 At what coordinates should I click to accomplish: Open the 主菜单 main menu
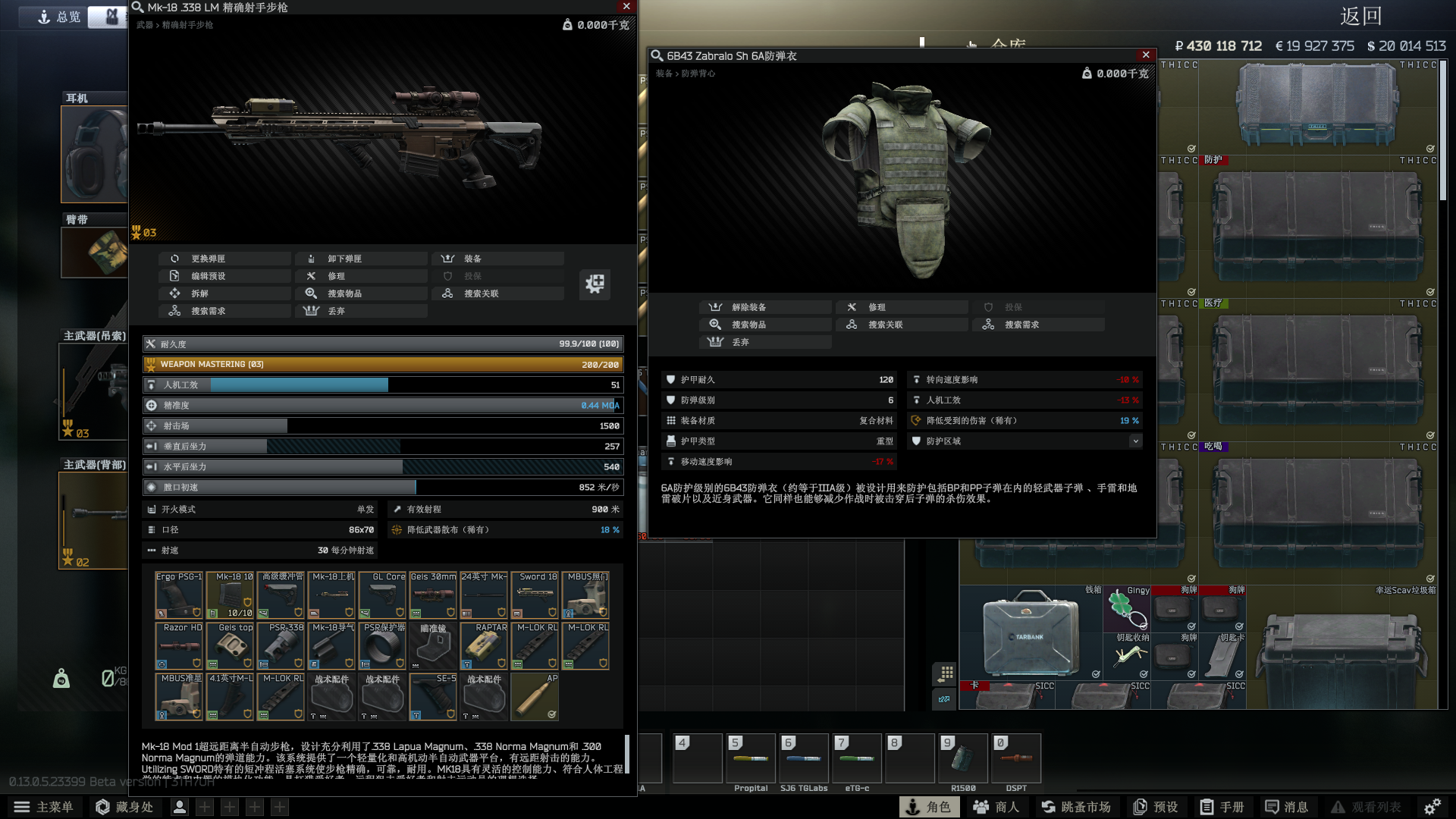point(44,807)
